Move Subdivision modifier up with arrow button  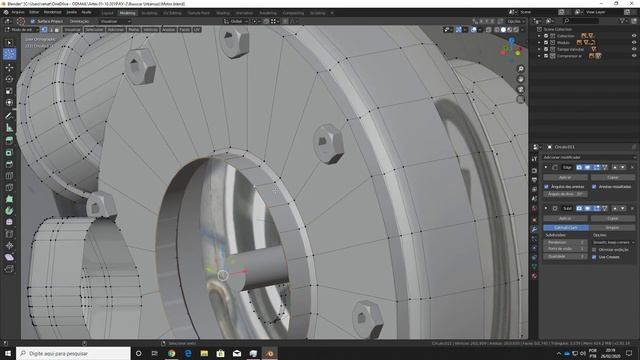coord(615,208)
